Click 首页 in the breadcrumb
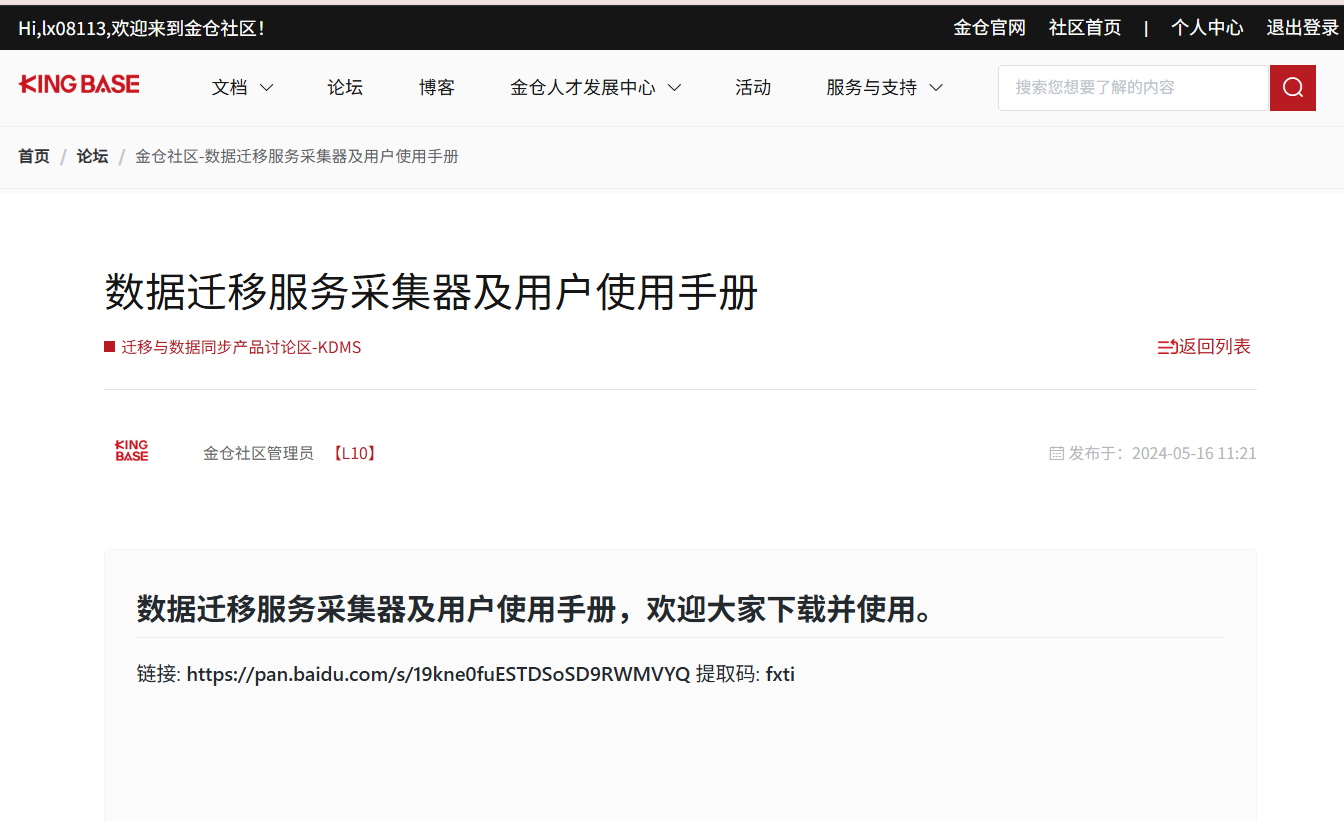1344x821 pixels. 34,156
